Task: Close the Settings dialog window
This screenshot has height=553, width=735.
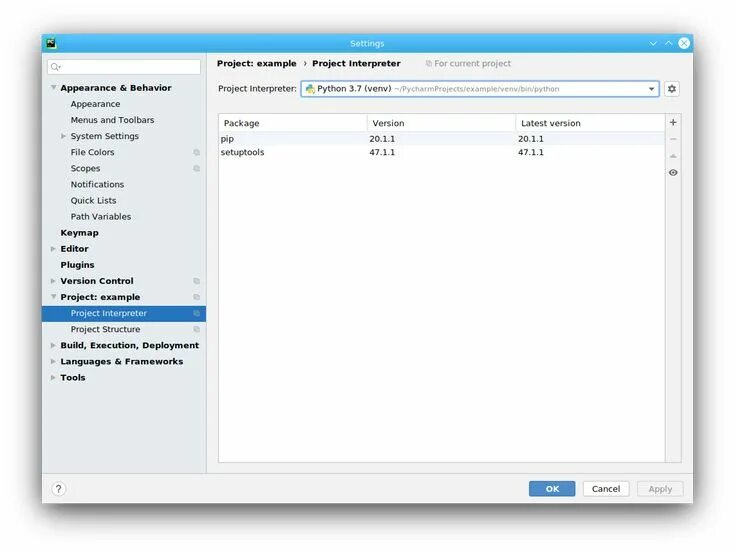Action: tap(684, 43)
